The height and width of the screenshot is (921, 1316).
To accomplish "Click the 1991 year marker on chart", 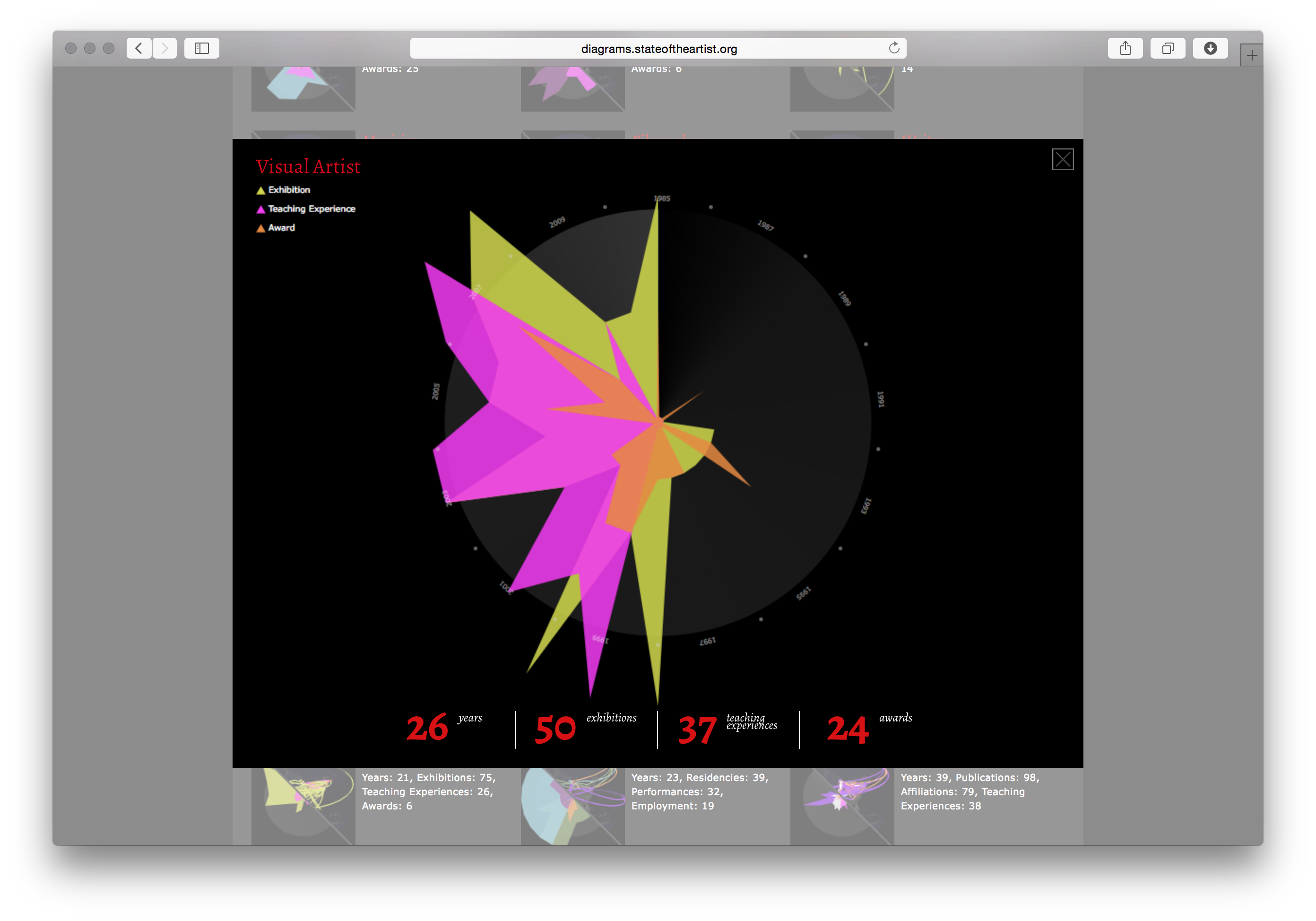I will point(881,399).
